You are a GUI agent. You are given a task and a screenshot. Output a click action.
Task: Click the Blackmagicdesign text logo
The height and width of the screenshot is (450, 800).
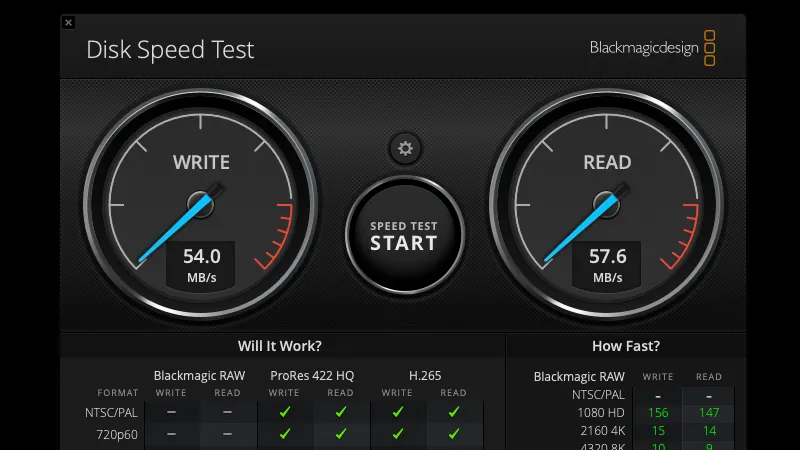(x=644, y=48)
